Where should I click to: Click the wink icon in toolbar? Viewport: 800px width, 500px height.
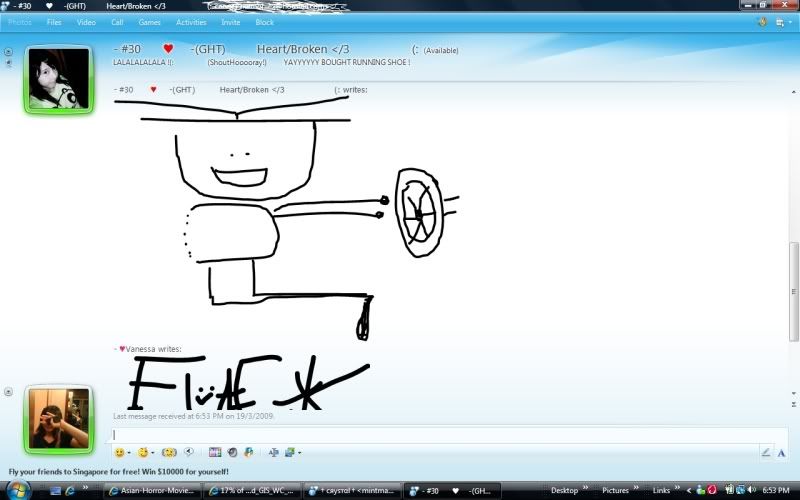tap(144, 452)
